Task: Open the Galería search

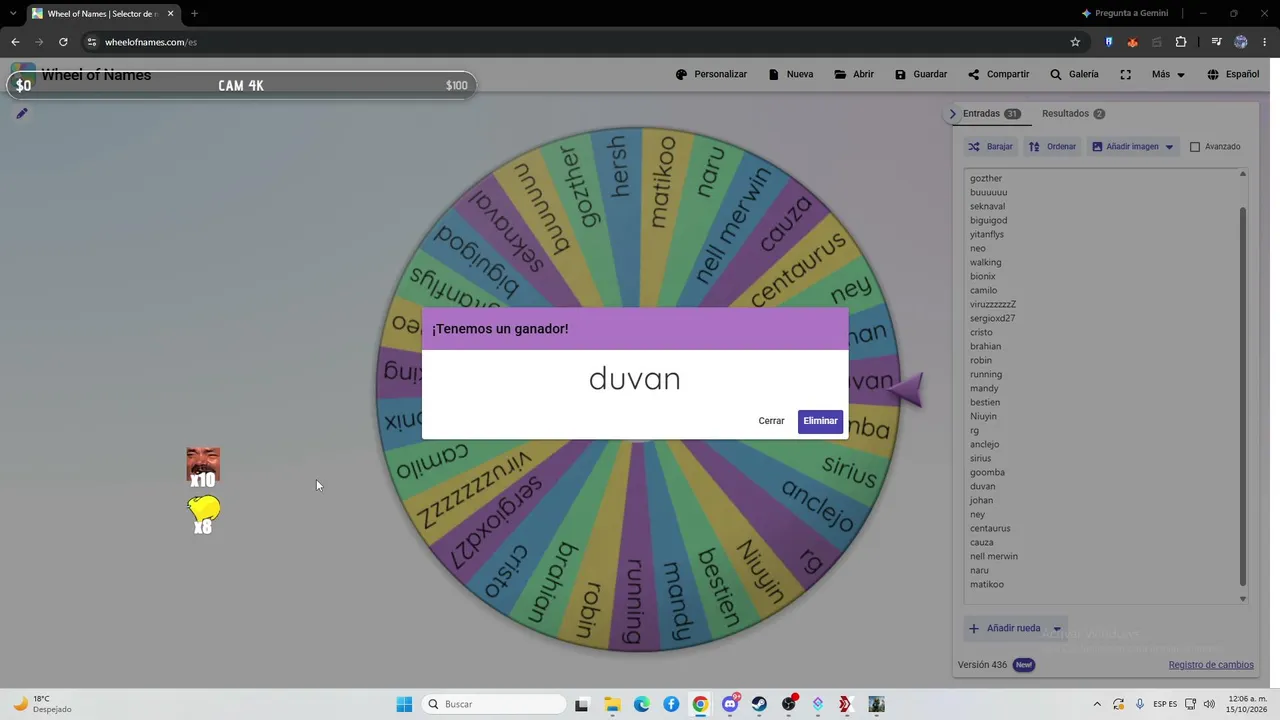Action: (x=1074, y=74)
